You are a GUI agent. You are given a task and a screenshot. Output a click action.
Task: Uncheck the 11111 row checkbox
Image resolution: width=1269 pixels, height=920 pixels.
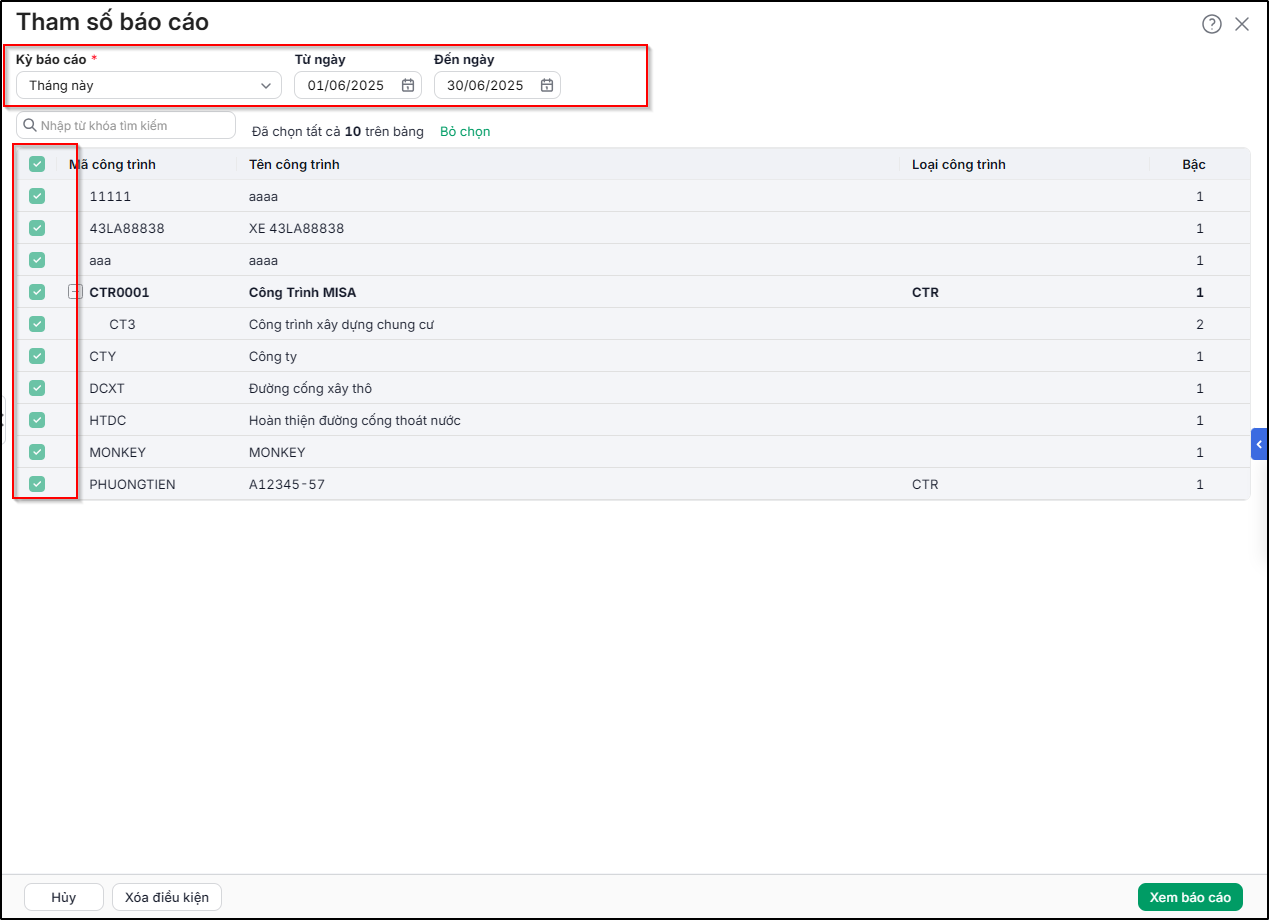point(37,196)
